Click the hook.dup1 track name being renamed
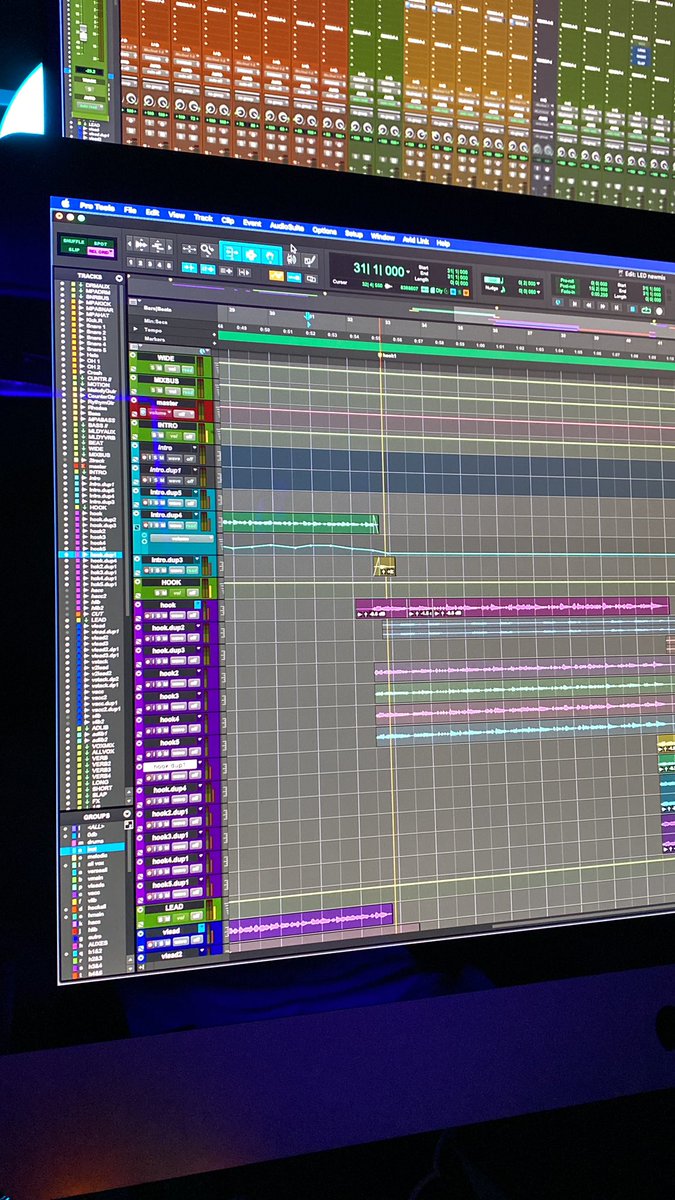This screenshot has width=675, height=1200. 170,765
